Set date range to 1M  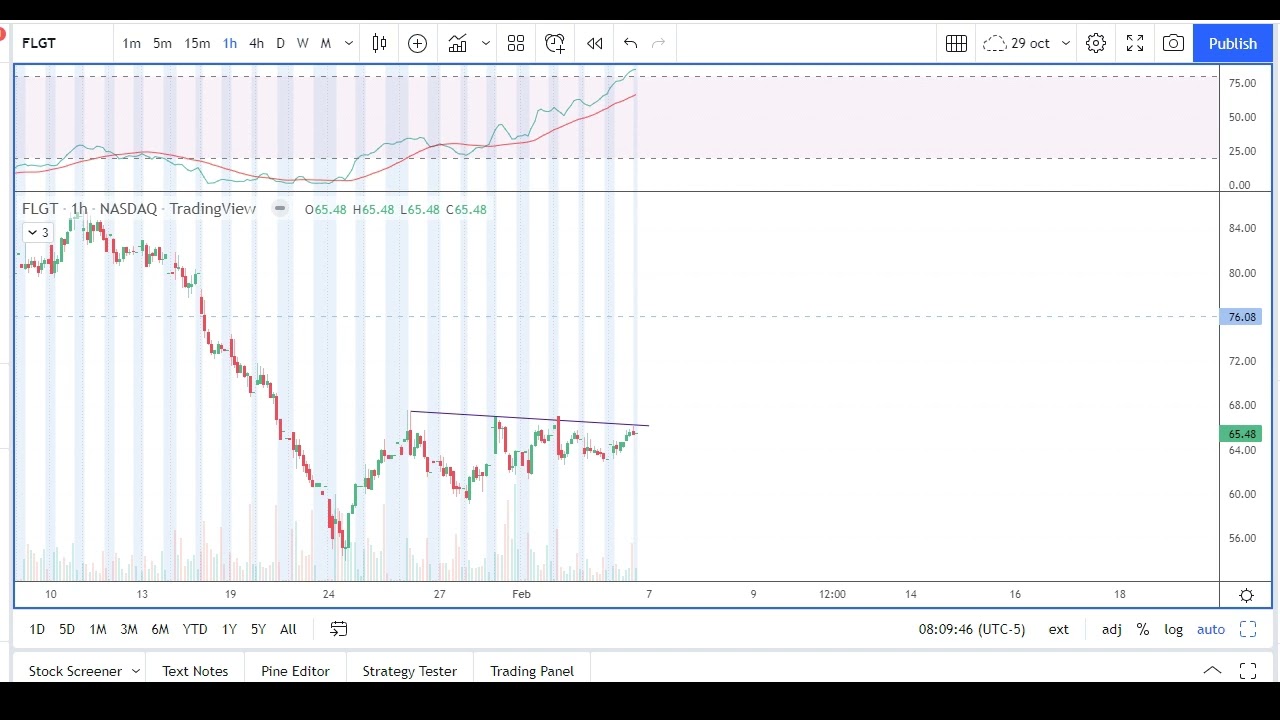(97, 629)
